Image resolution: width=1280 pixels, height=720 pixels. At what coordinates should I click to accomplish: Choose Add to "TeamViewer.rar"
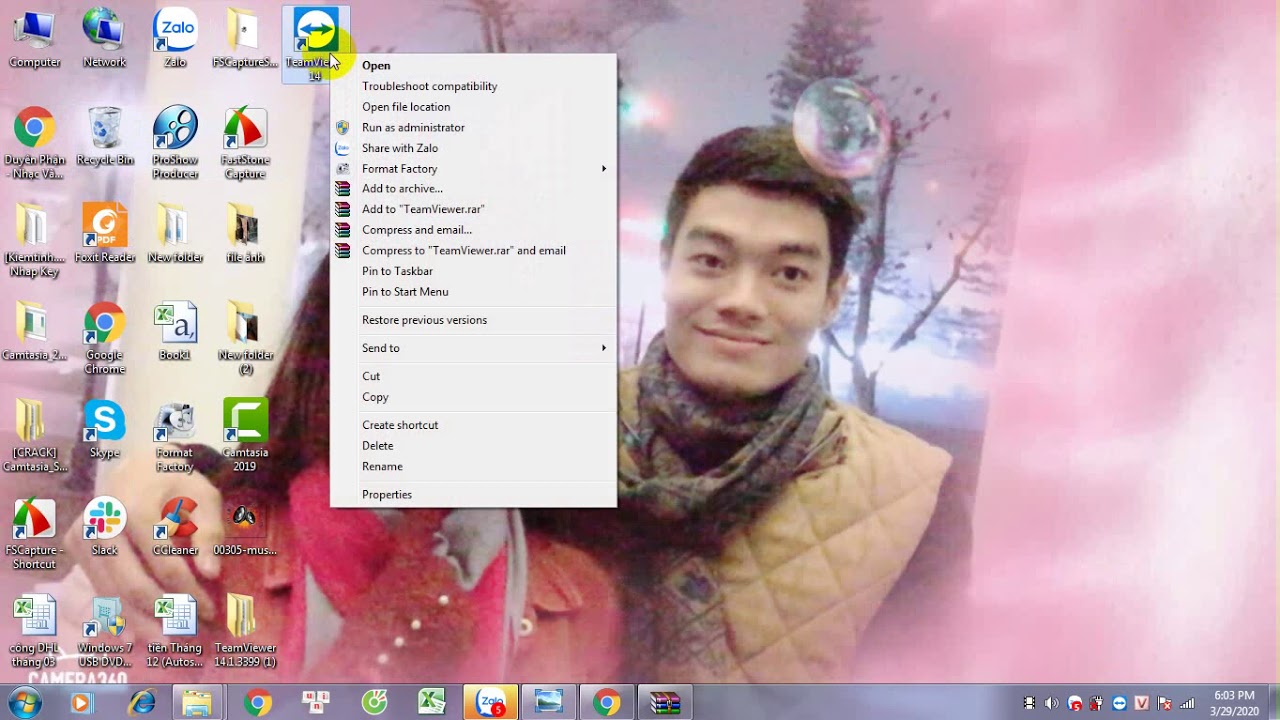point(473,209)
